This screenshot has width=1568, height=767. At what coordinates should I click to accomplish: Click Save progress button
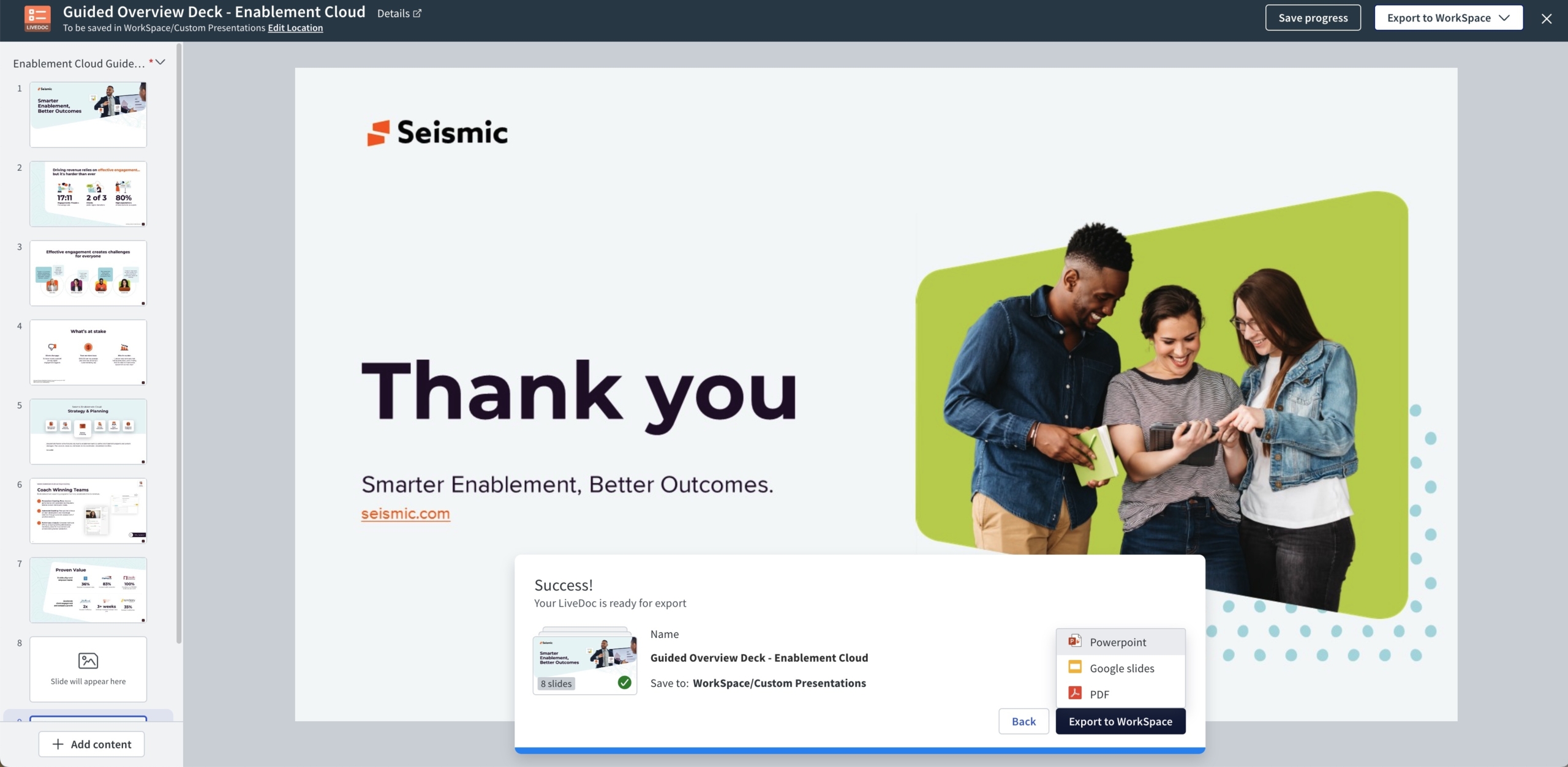coord(1313,18)
